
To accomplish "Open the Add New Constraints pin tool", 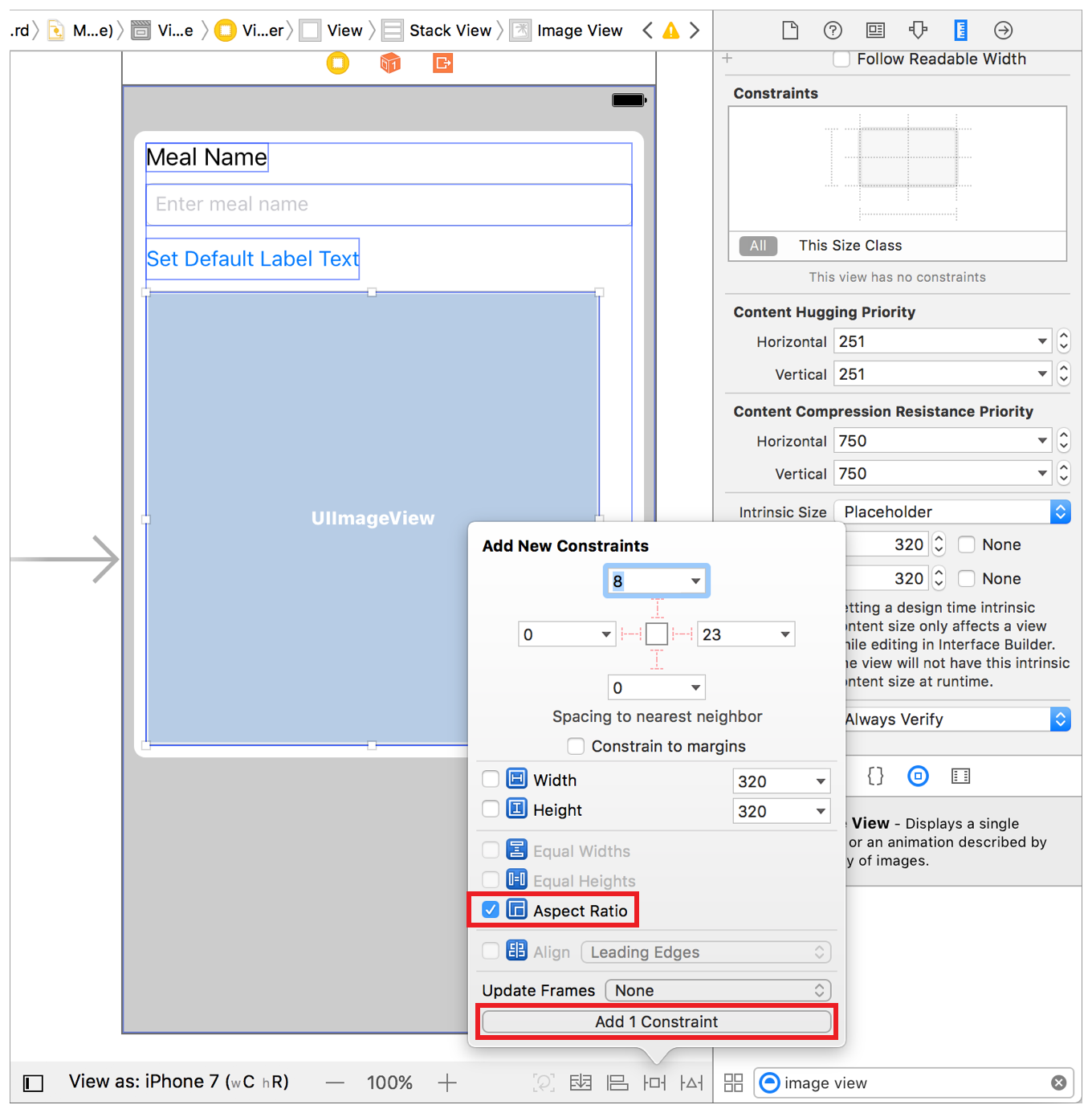I will pos(654,1082).
